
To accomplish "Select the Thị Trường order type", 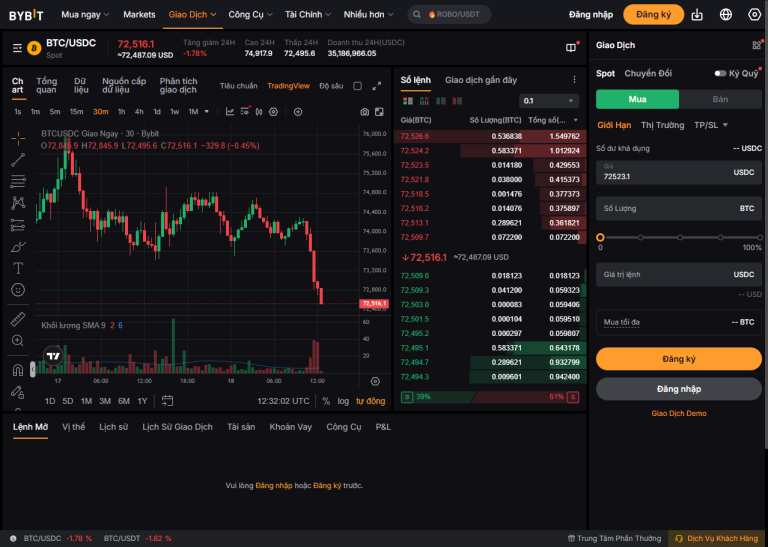I will point(662,125).
